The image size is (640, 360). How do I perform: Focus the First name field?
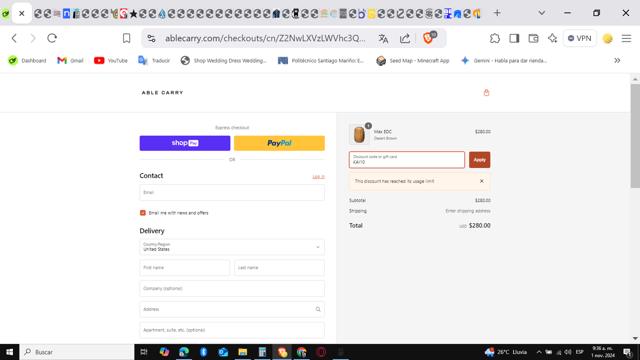pos(185,268)
